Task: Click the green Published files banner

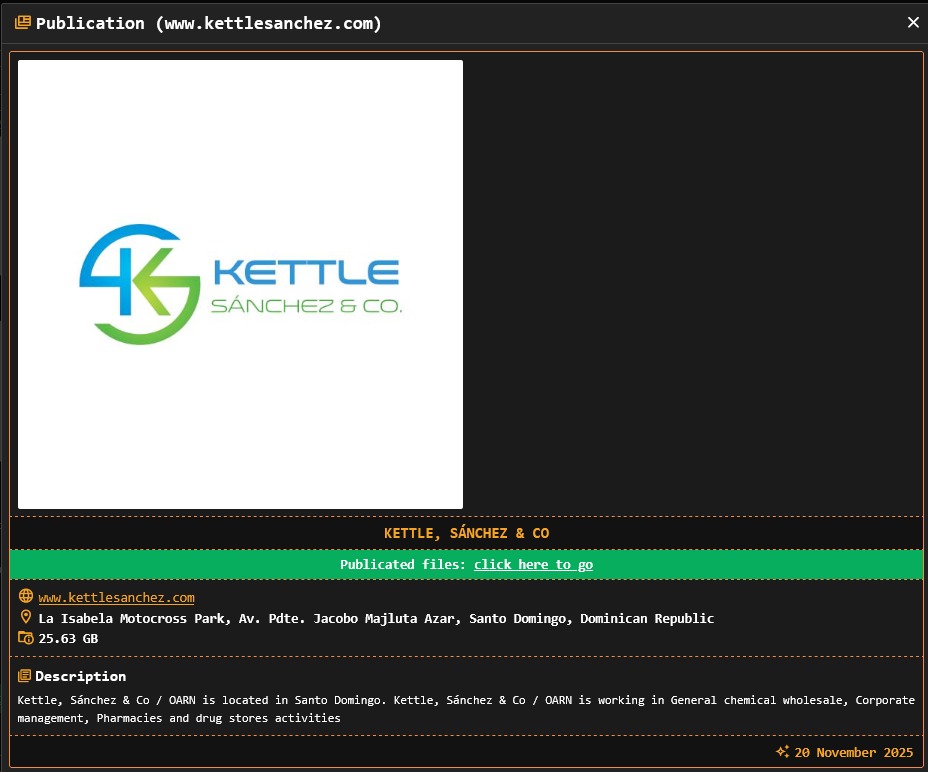Action: 466,564
